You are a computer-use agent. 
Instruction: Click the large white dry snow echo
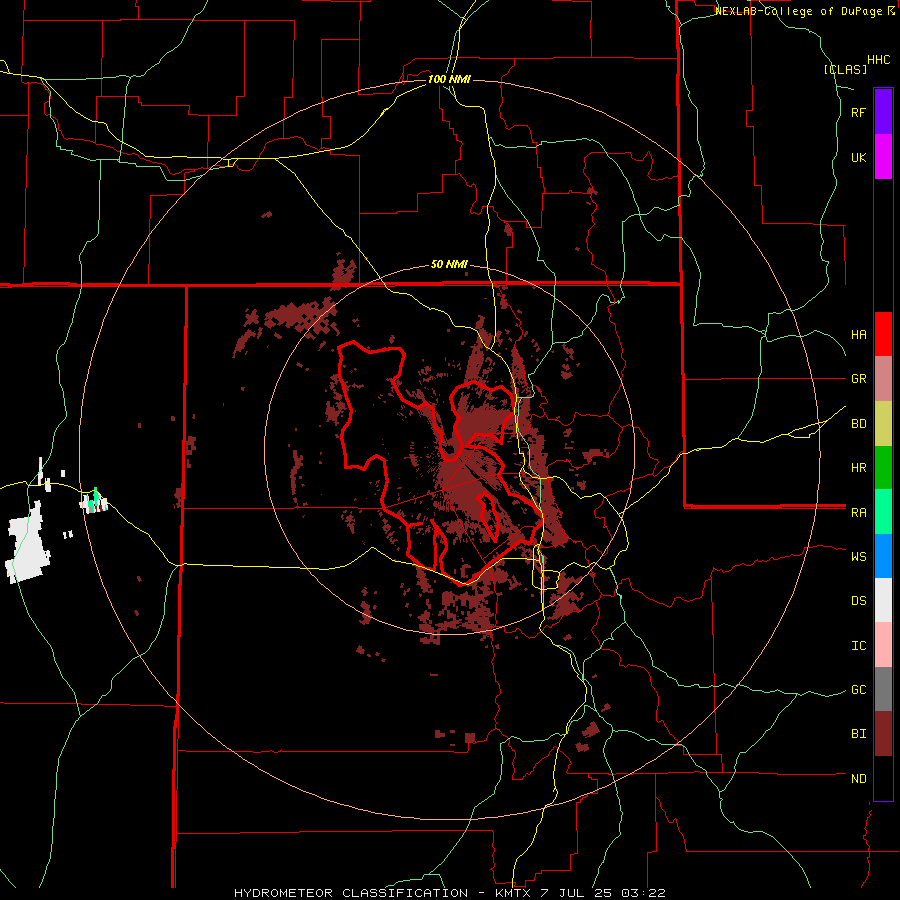(28, 544)
